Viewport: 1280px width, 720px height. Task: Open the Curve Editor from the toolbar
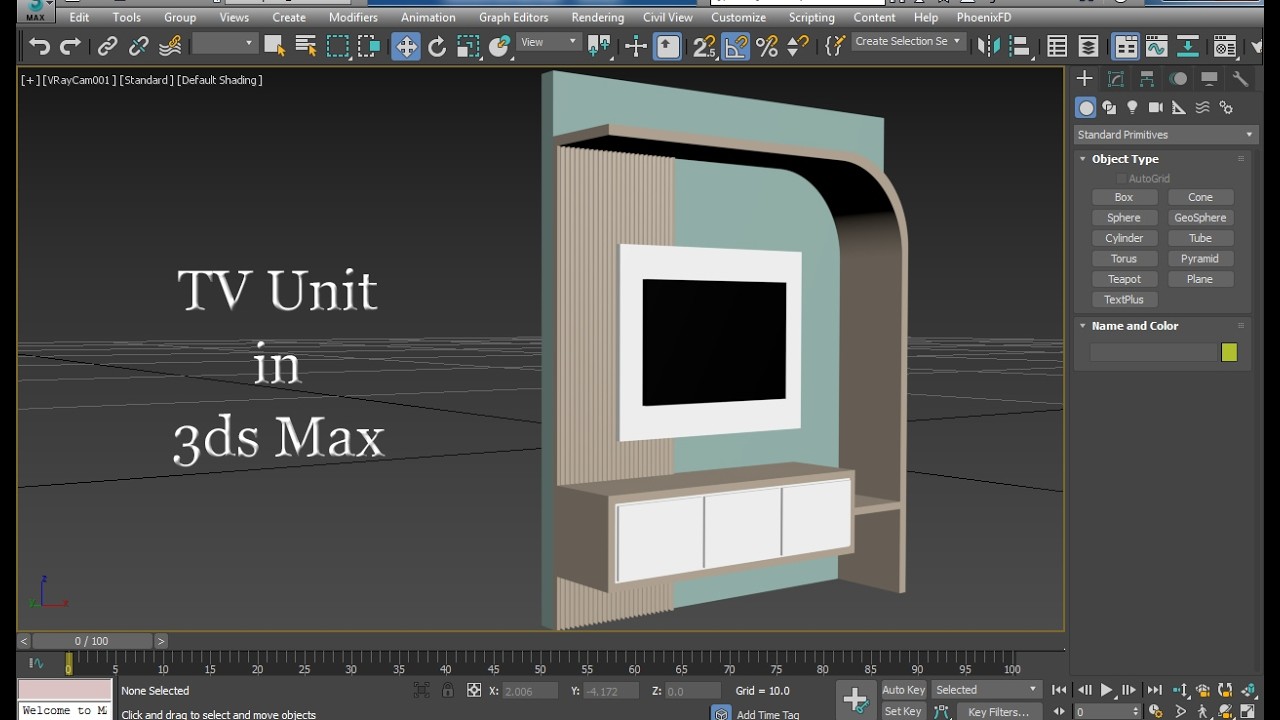[1157, 46]
